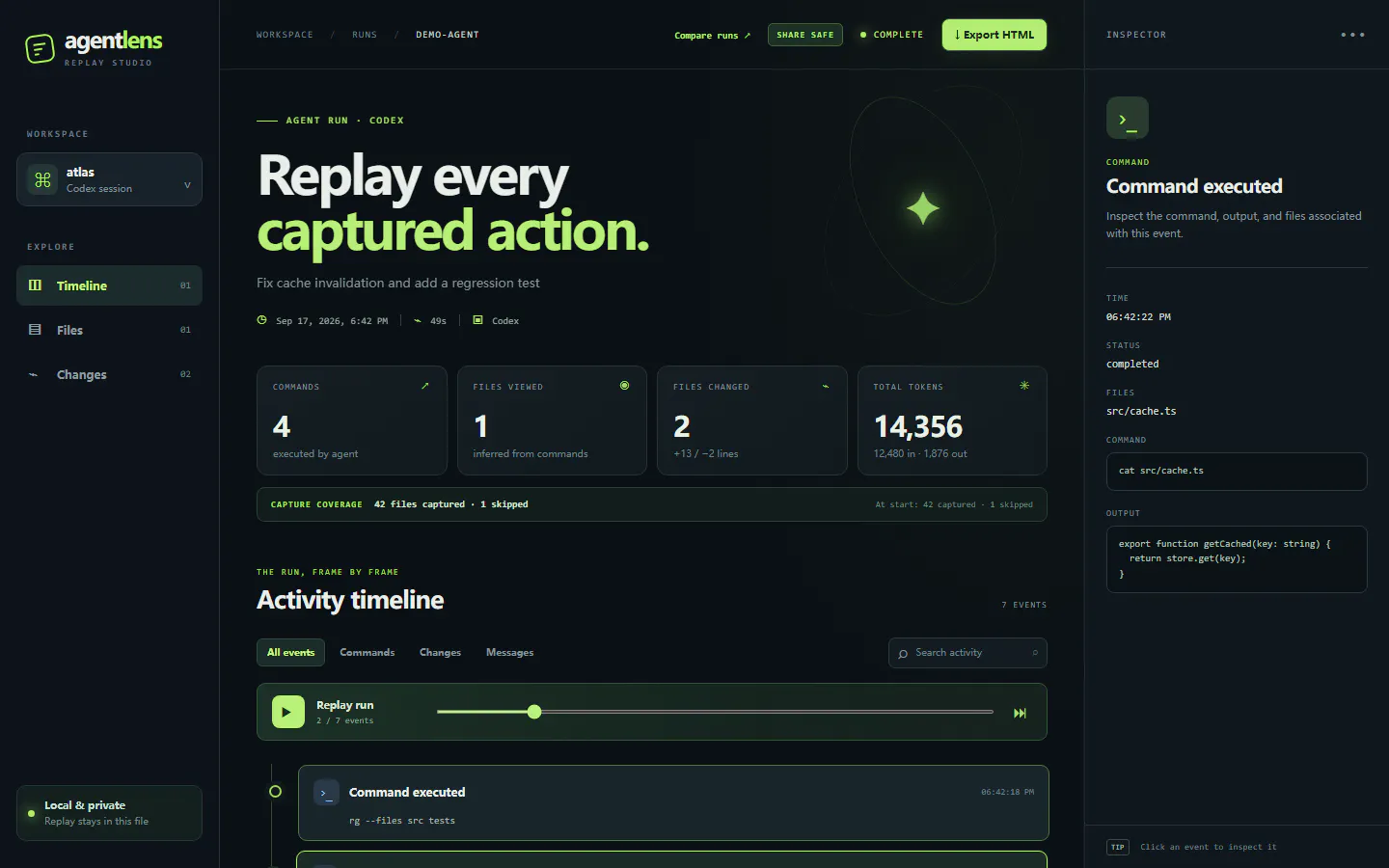Click the decorative star sparkle icon
Image resolution: width=1389 pixels, height=868 pixels.
click(x=922, y=208)
